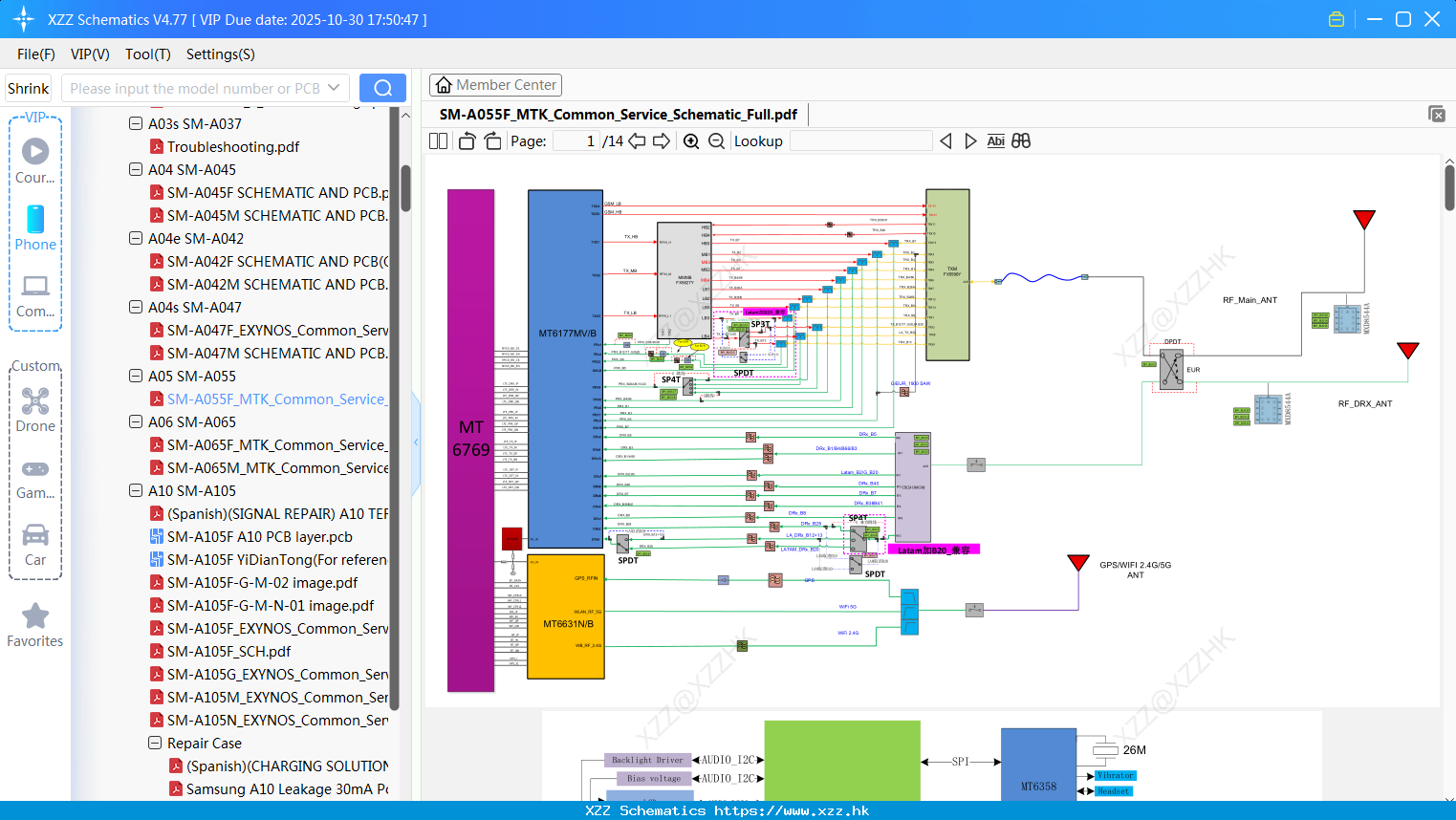Open SM-A047M SCHEMATIC AND PCB file
The image size is (1456, 820).
point(278,353)
